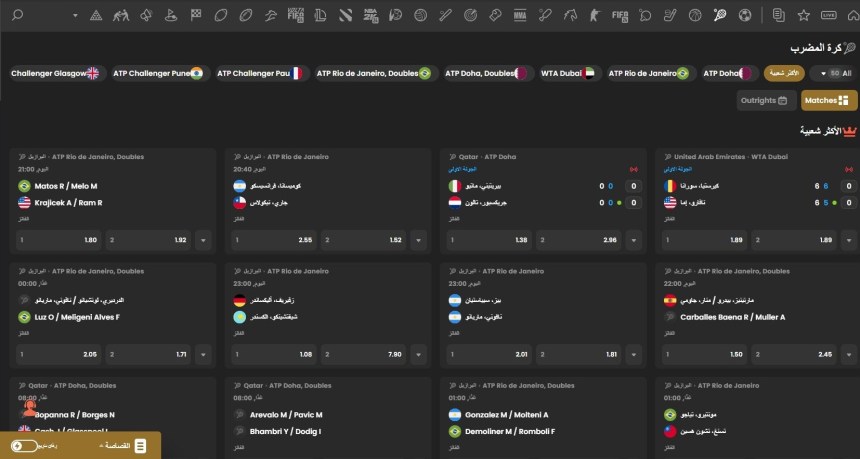
Task: Open Demoliner M / Romboli F match row
Action: [510, 432]
